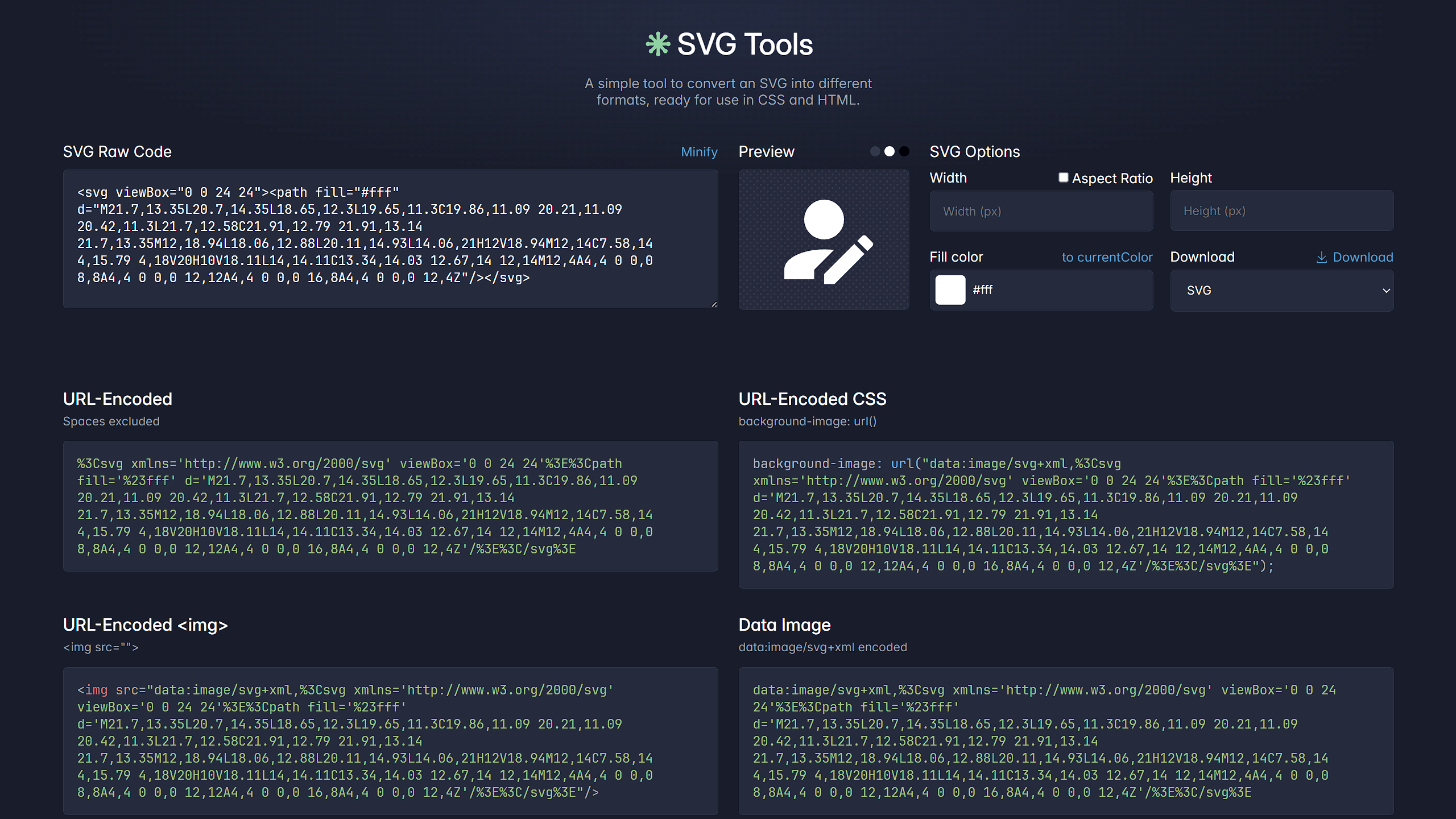This screenshot has width=1456, height=819.
Task: Select the gray preview background dot
Action: 875,151
